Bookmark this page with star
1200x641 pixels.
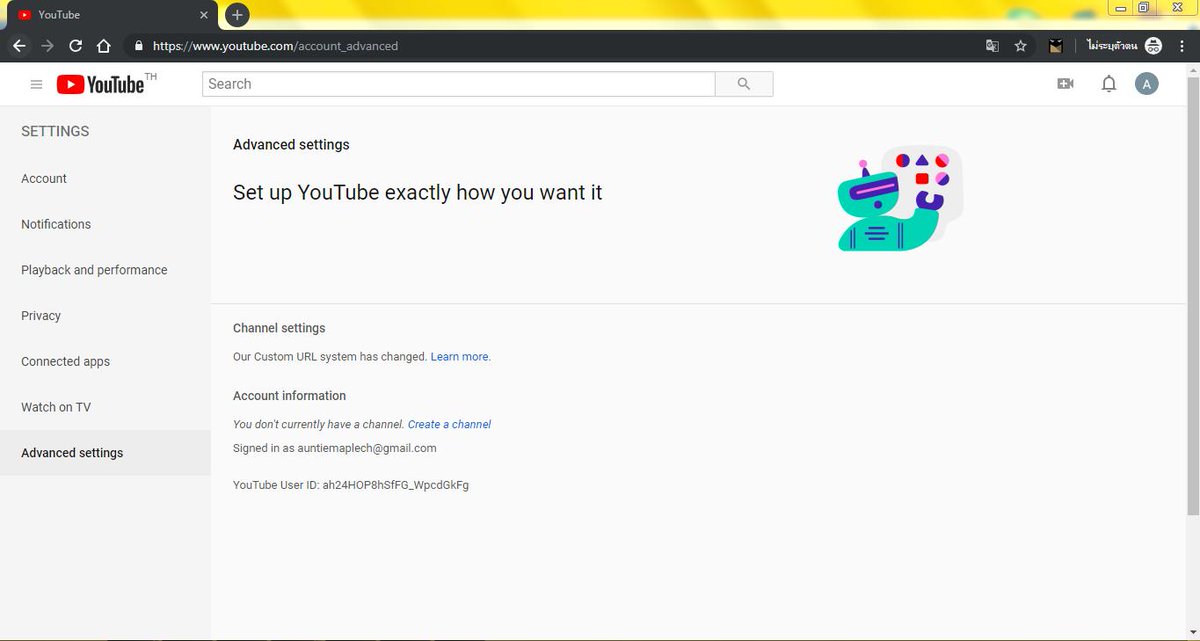[x=1020, y=46]
